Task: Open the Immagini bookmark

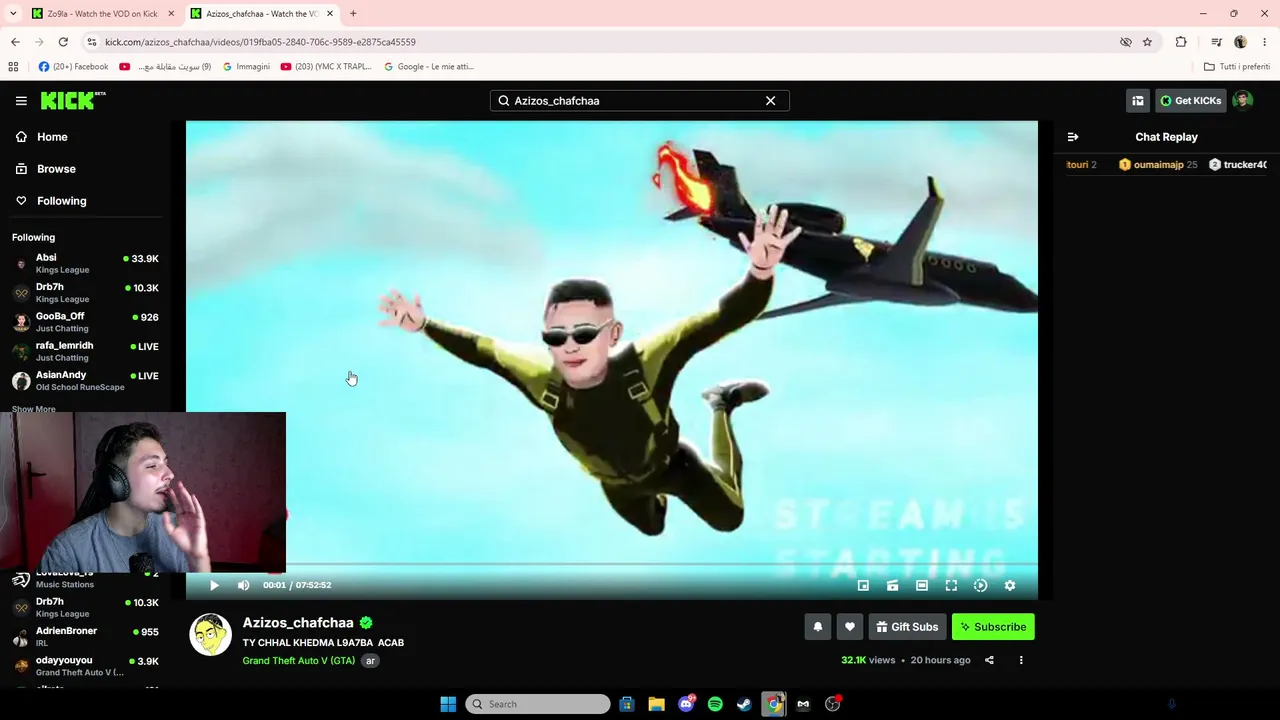Action: pos(246,67)
